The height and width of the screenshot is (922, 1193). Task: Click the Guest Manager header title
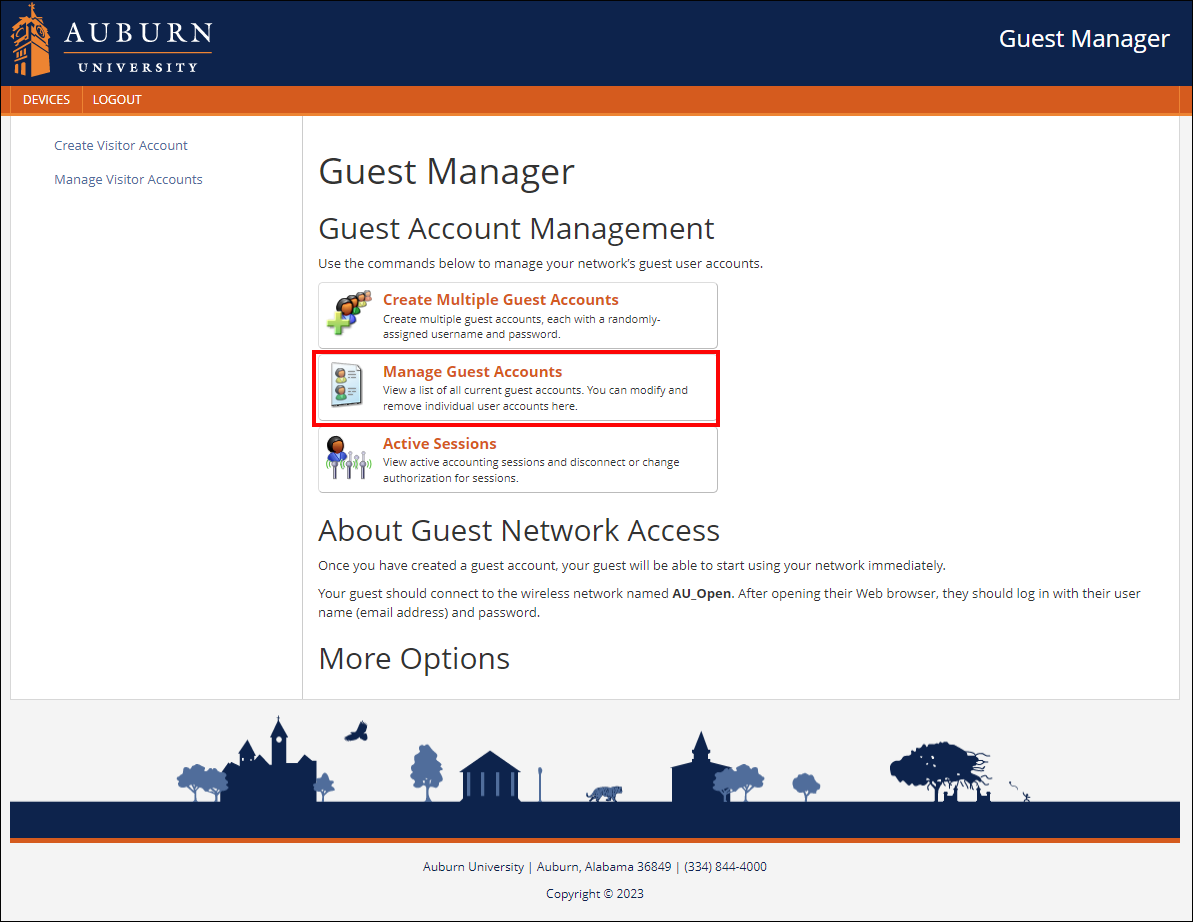1083,39
